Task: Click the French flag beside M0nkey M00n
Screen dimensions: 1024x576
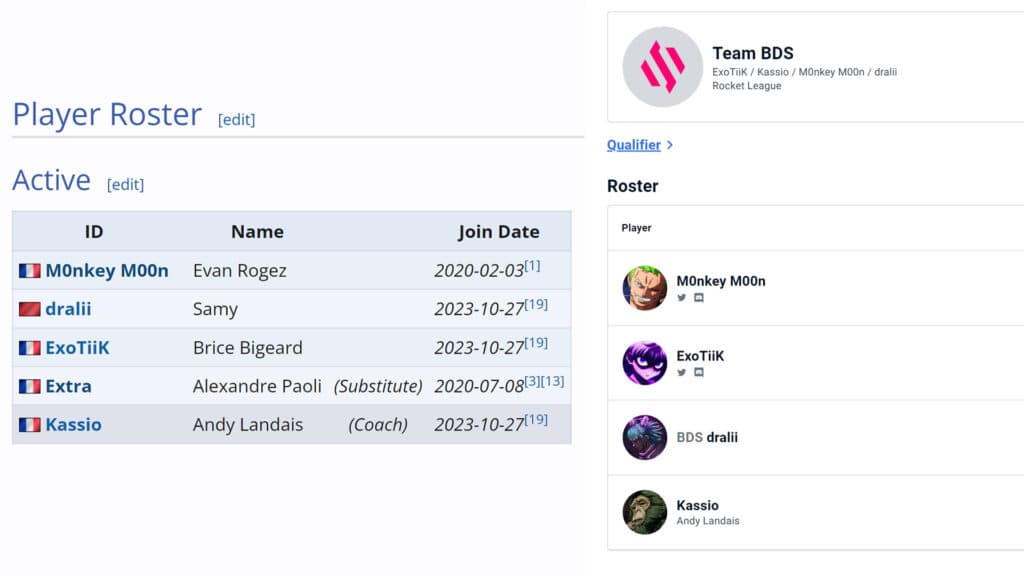Action: pyautogui.click(x=28, y=269)
